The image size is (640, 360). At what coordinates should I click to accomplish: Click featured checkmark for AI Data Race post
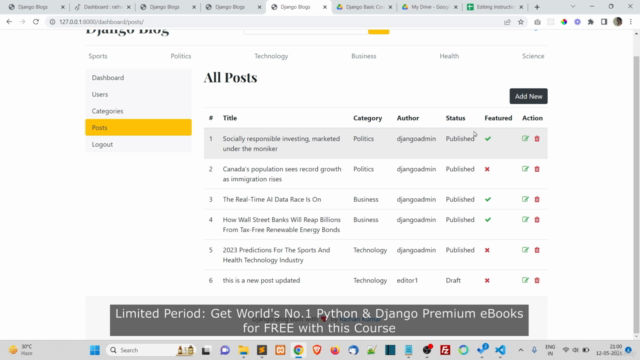(488, 199)
